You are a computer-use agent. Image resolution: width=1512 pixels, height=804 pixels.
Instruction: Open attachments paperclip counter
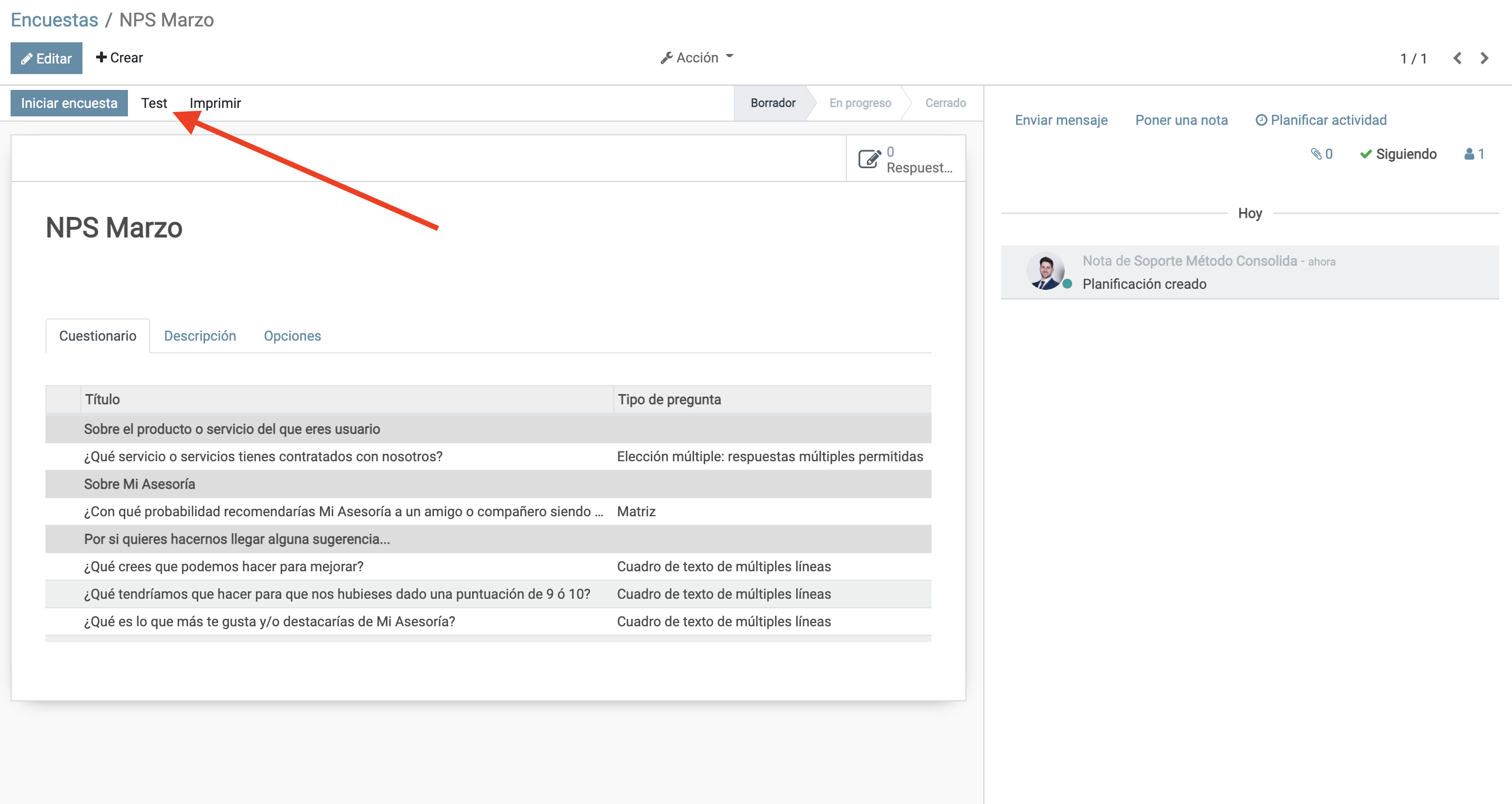[1322, 154]
